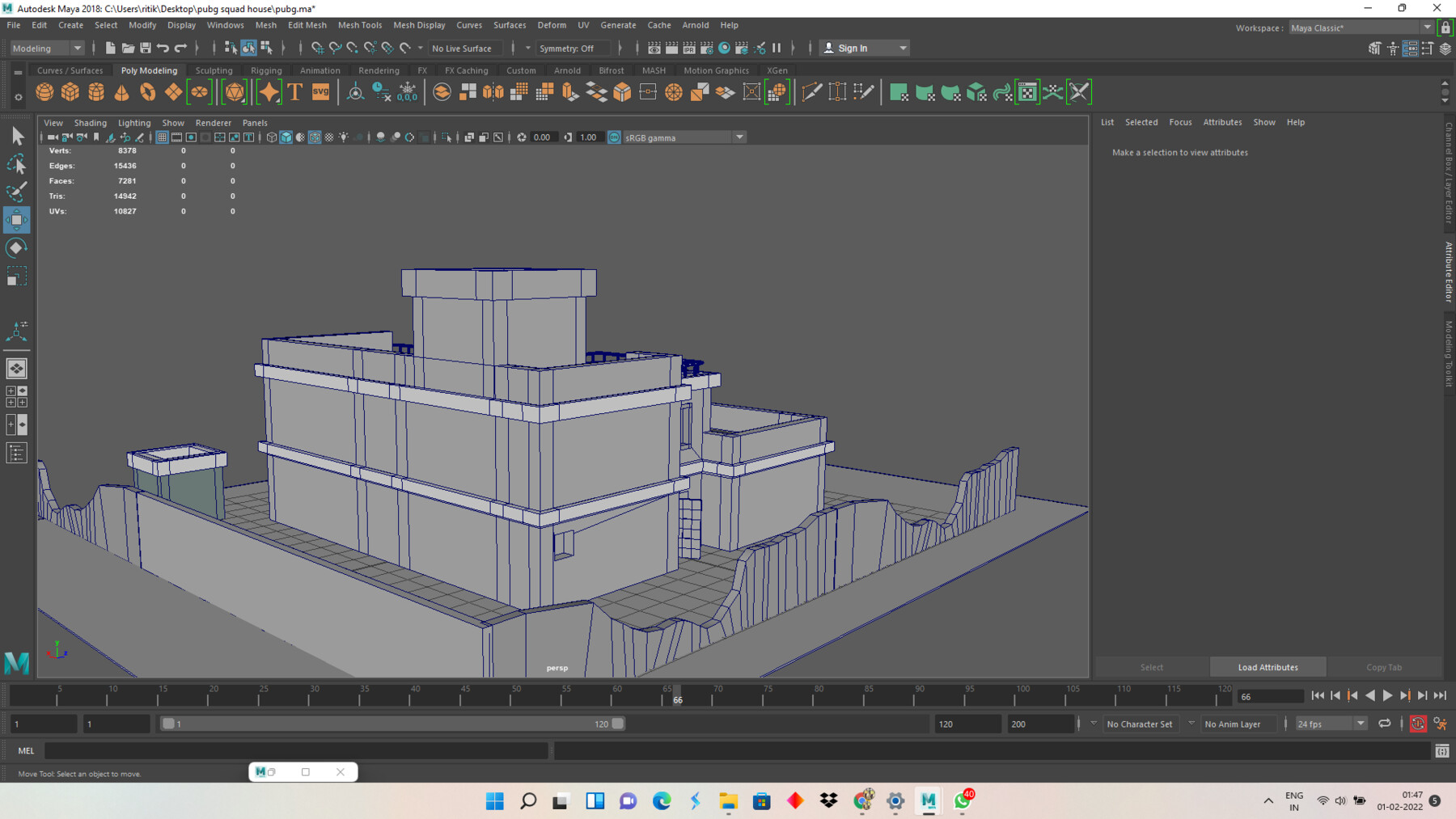Image resolution: width=1456 pixels, height=819 pixels.
Task: Create a polygon sphere from the shelf
Action: coord(44,91)
